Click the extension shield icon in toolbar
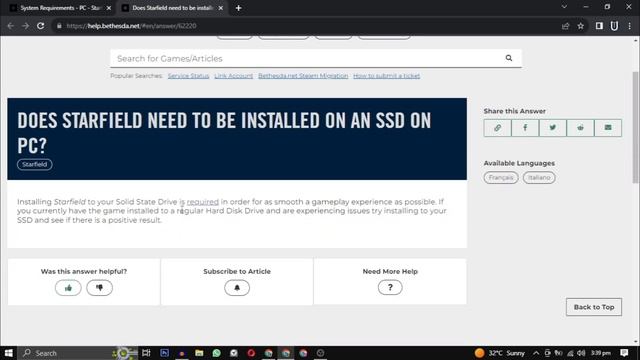640x360 pixels. (614, 26)
